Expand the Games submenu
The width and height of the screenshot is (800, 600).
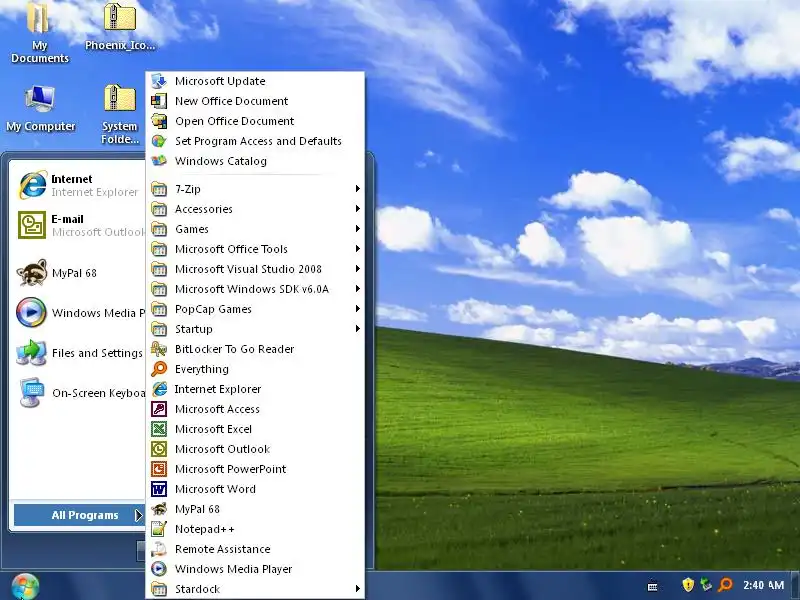pos(255,229)
